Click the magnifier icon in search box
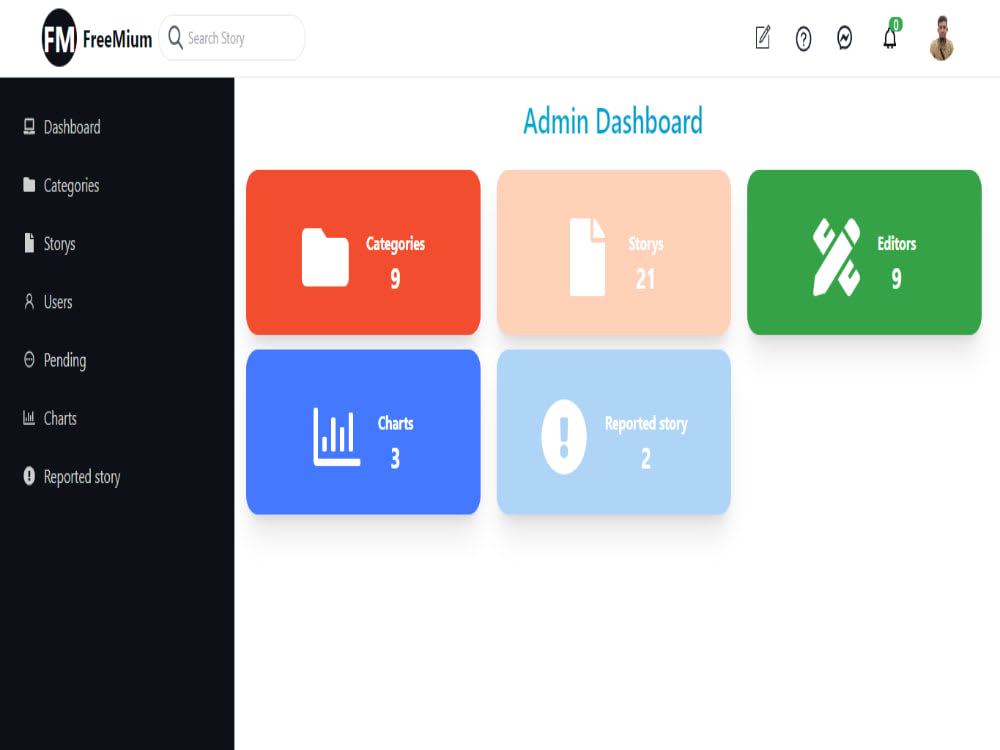 click(x=175, y=38)
